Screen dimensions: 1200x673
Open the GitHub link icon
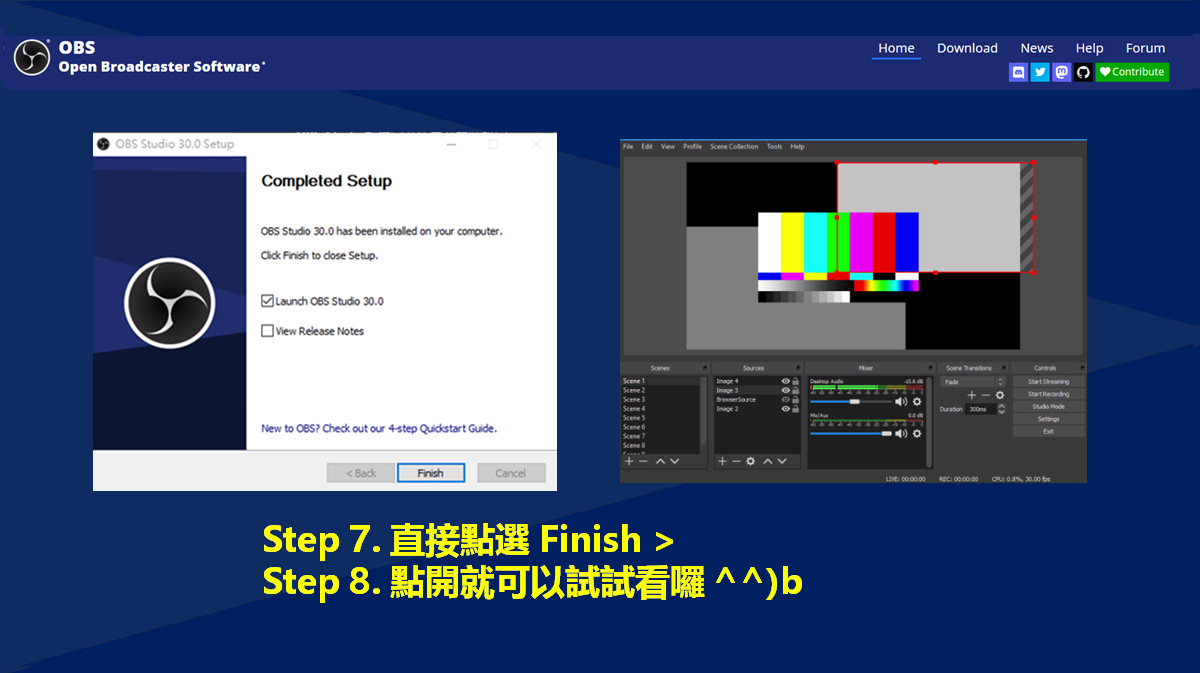coord(1084,72)
